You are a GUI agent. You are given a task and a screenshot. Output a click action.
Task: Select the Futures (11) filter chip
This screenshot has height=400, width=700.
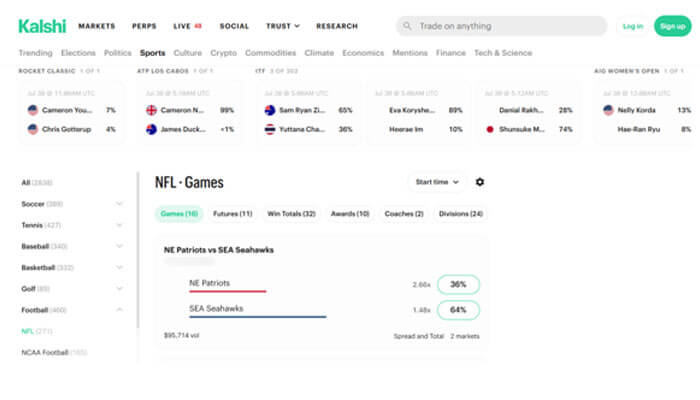pyautogui.click(x=233, y=214)
